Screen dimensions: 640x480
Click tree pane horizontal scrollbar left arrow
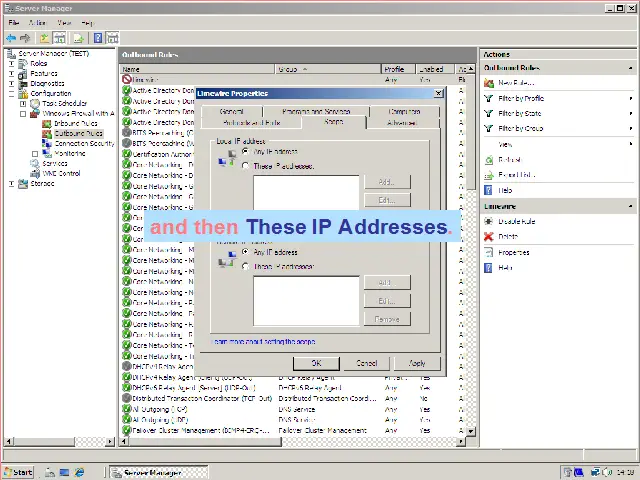pyautogui.click(x=9, y=441)
